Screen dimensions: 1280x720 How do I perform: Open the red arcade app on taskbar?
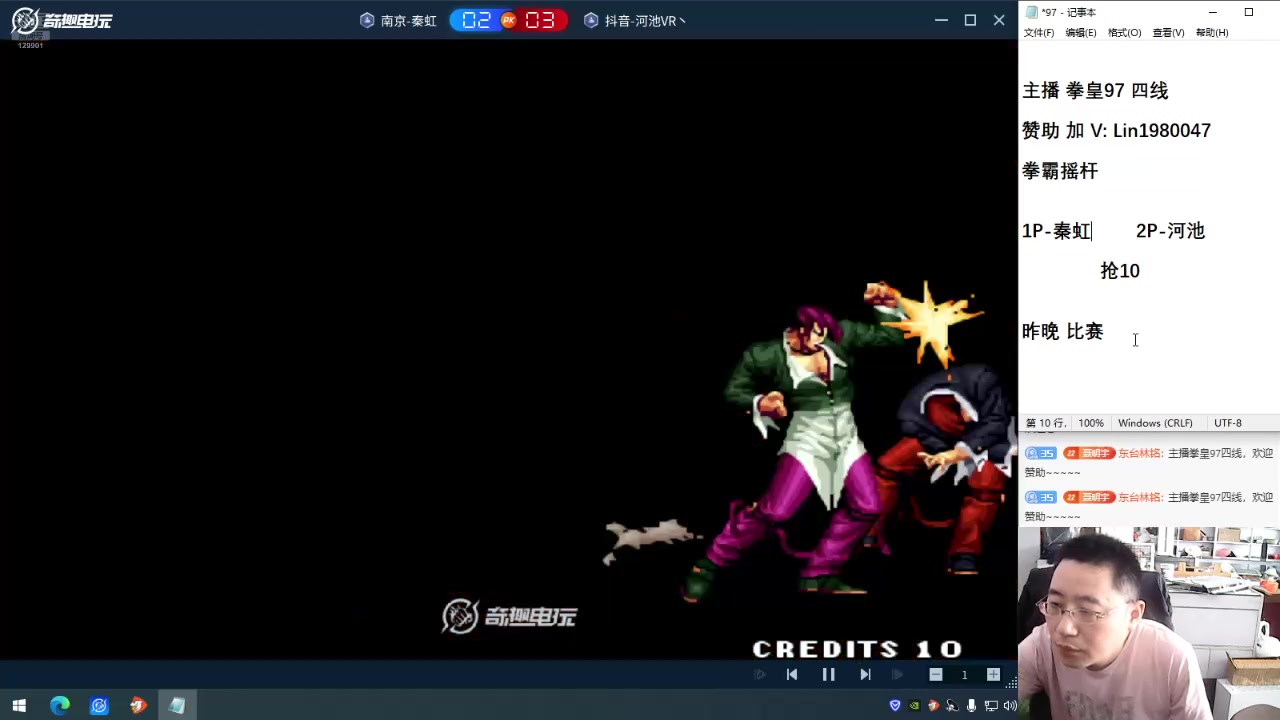(x=138, y=705)
